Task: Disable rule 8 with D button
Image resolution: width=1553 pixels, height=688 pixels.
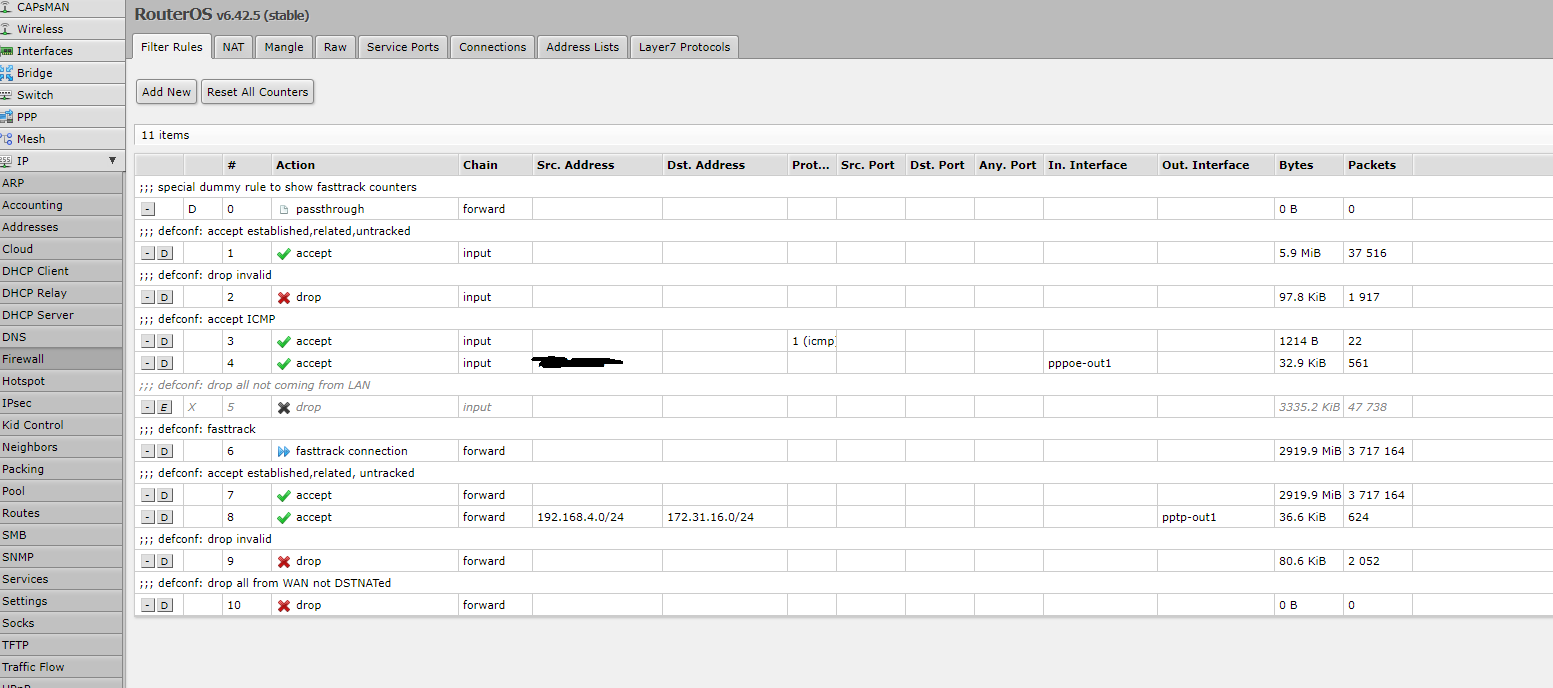Action: (x=165, y=518)
